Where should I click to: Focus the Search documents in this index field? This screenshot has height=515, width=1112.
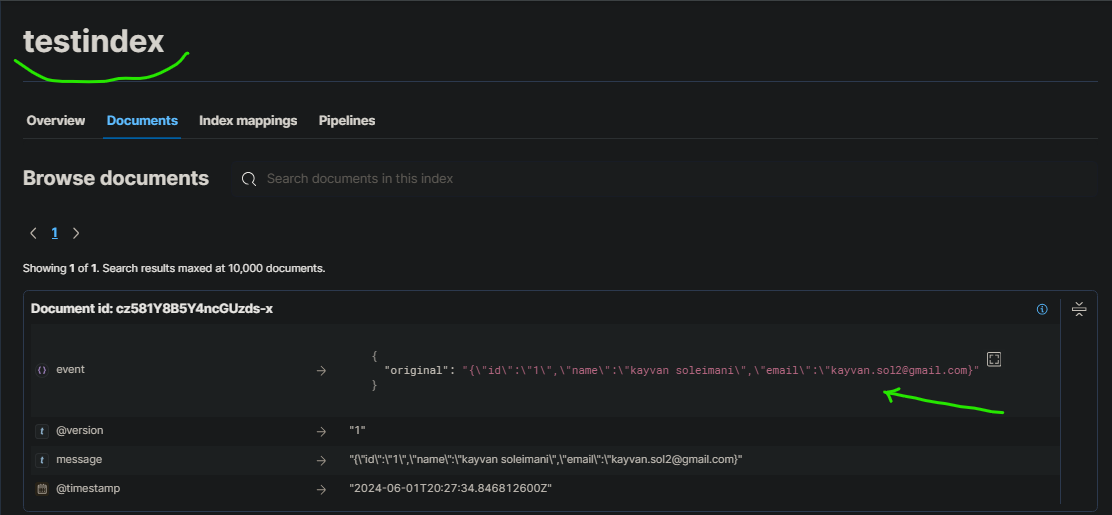tap(600, 179)
